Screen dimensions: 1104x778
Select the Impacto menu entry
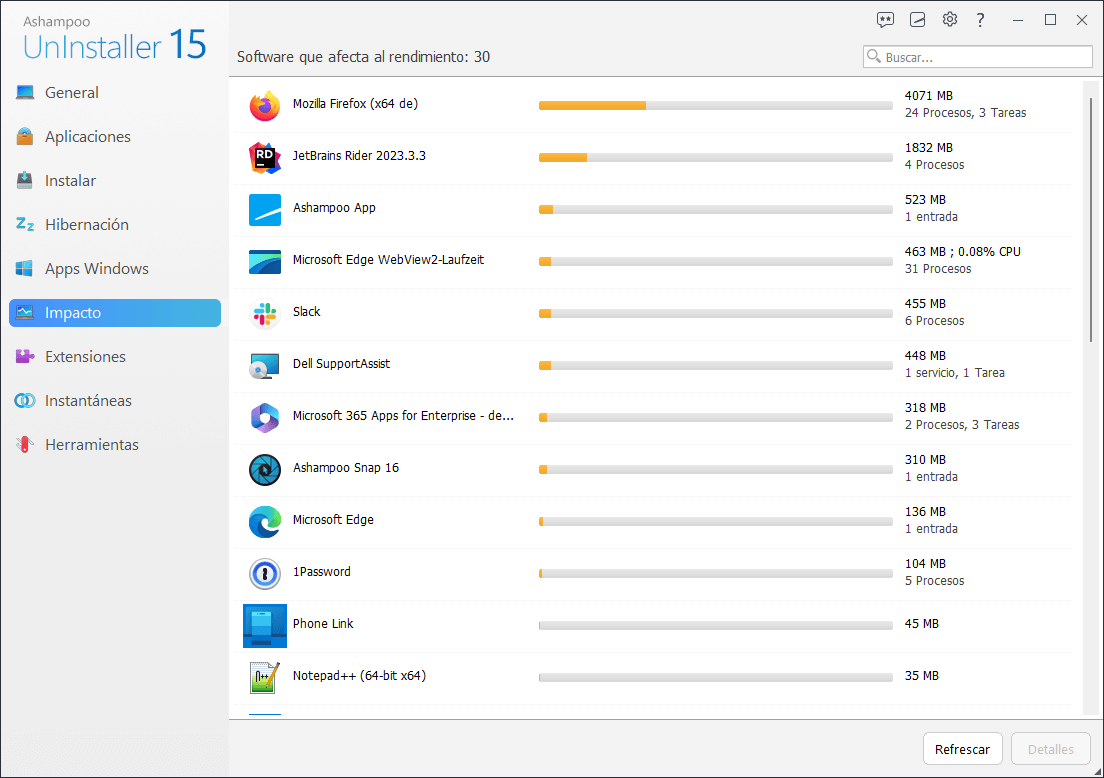click(x=115, y=313)
